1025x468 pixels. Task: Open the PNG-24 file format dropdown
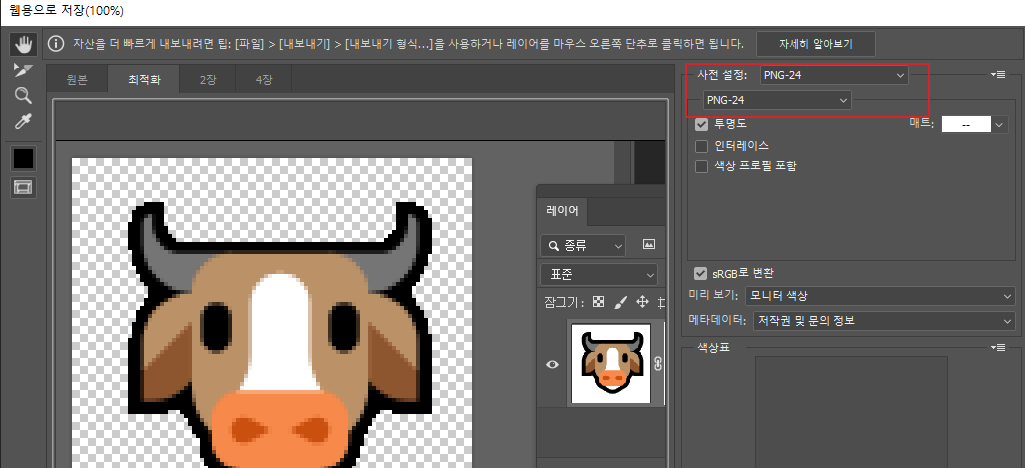[x=777, y=100]
